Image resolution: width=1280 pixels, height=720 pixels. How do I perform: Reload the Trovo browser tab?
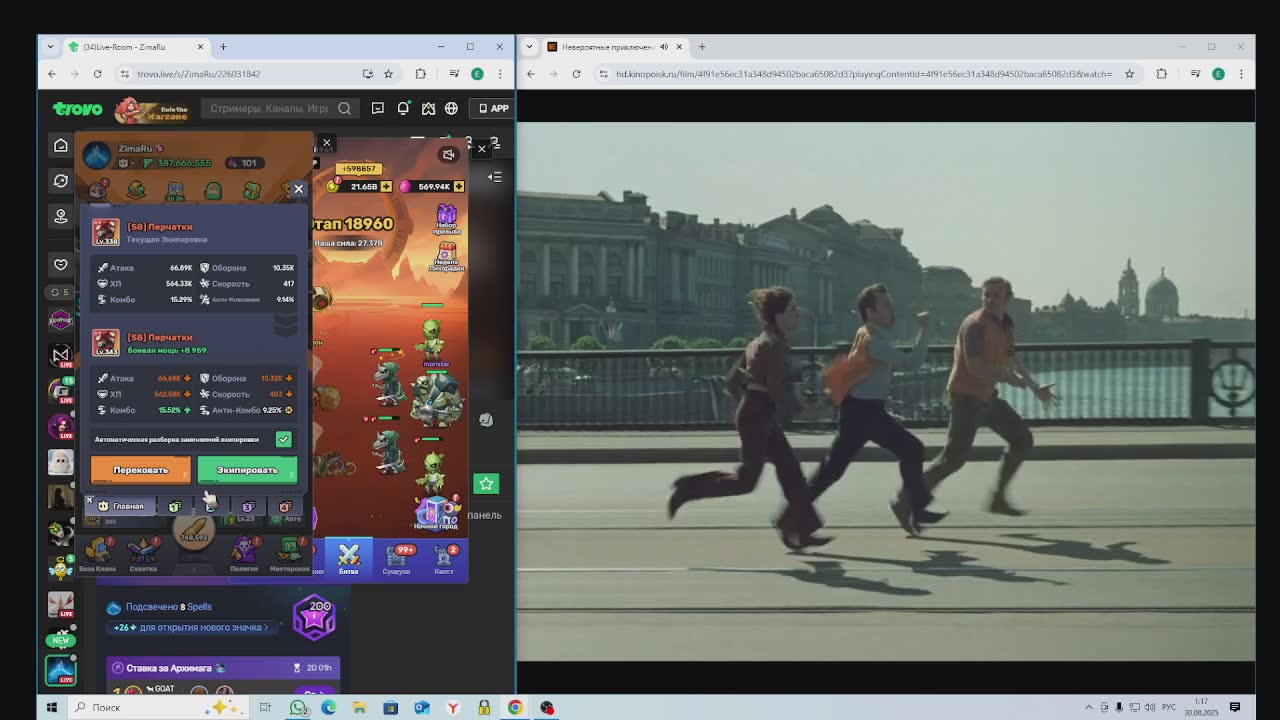point(97,74)
